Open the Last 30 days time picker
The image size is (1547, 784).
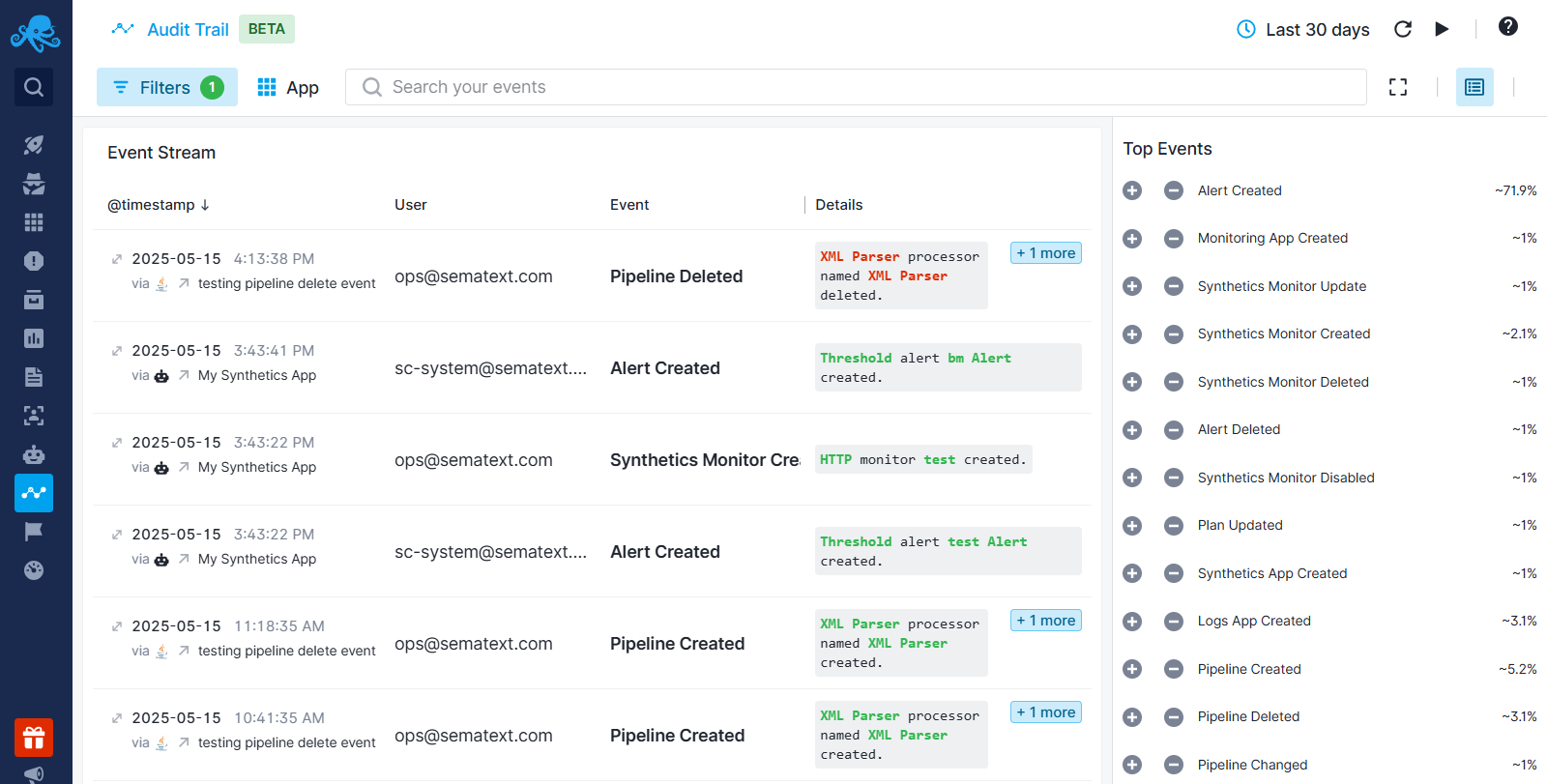[1303, 30]
